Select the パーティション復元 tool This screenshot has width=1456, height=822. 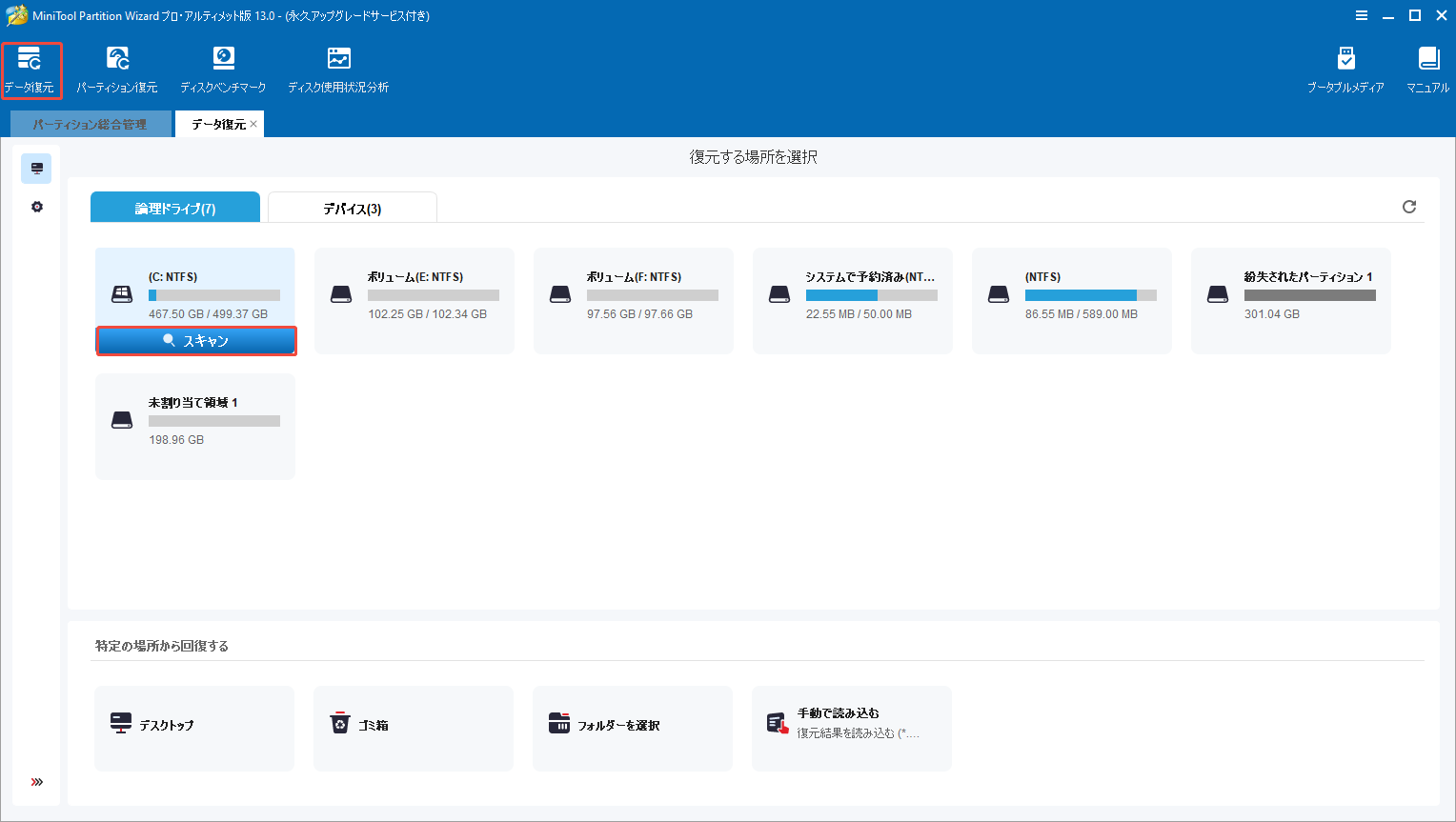point(117,69)
